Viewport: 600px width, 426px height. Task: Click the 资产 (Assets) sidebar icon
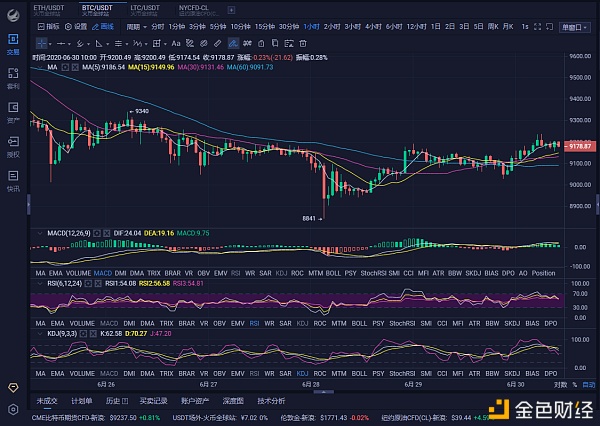(x=13, y=113)
